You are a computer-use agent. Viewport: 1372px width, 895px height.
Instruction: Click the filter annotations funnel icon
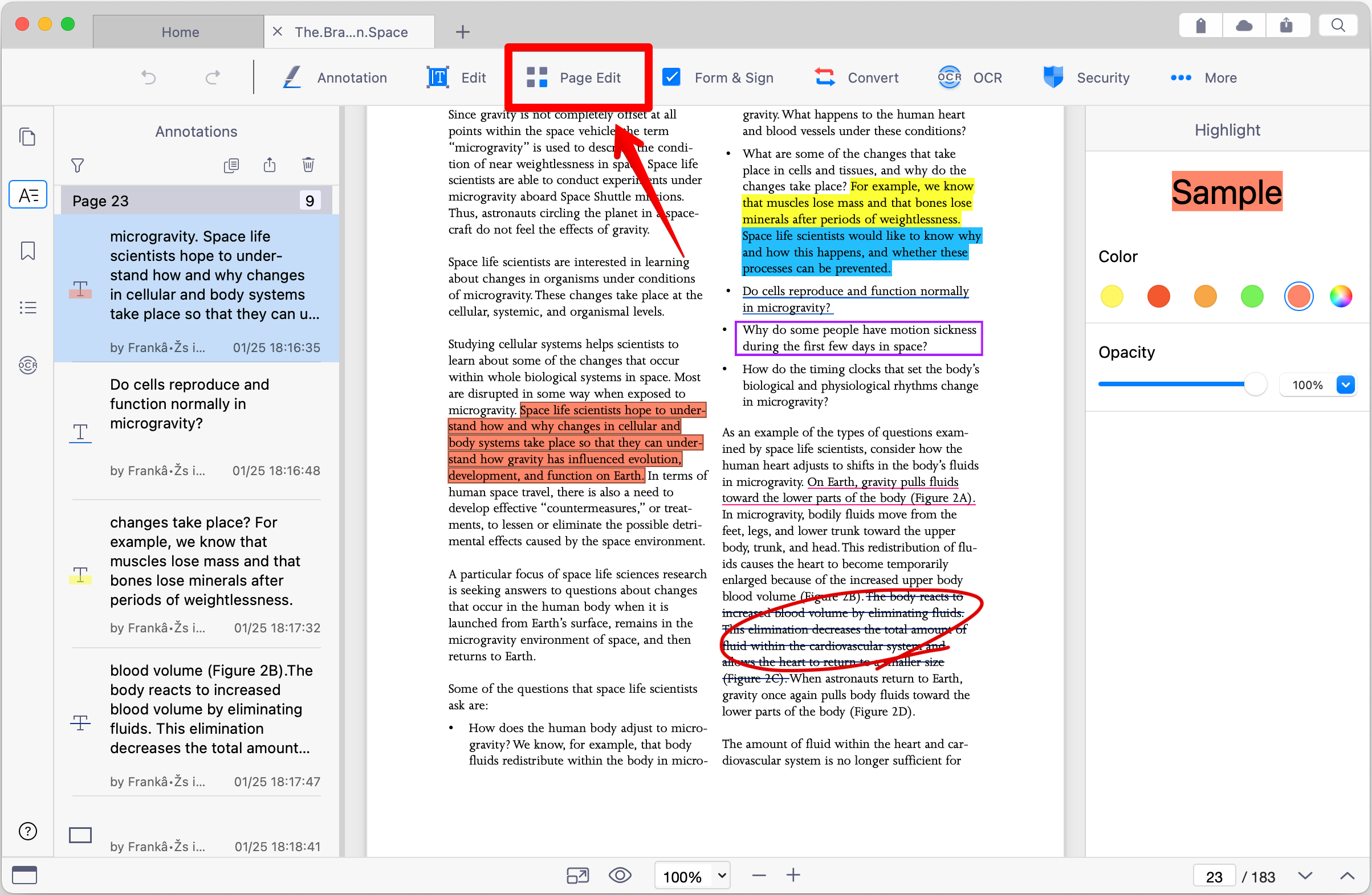click(x=78, y=165)
